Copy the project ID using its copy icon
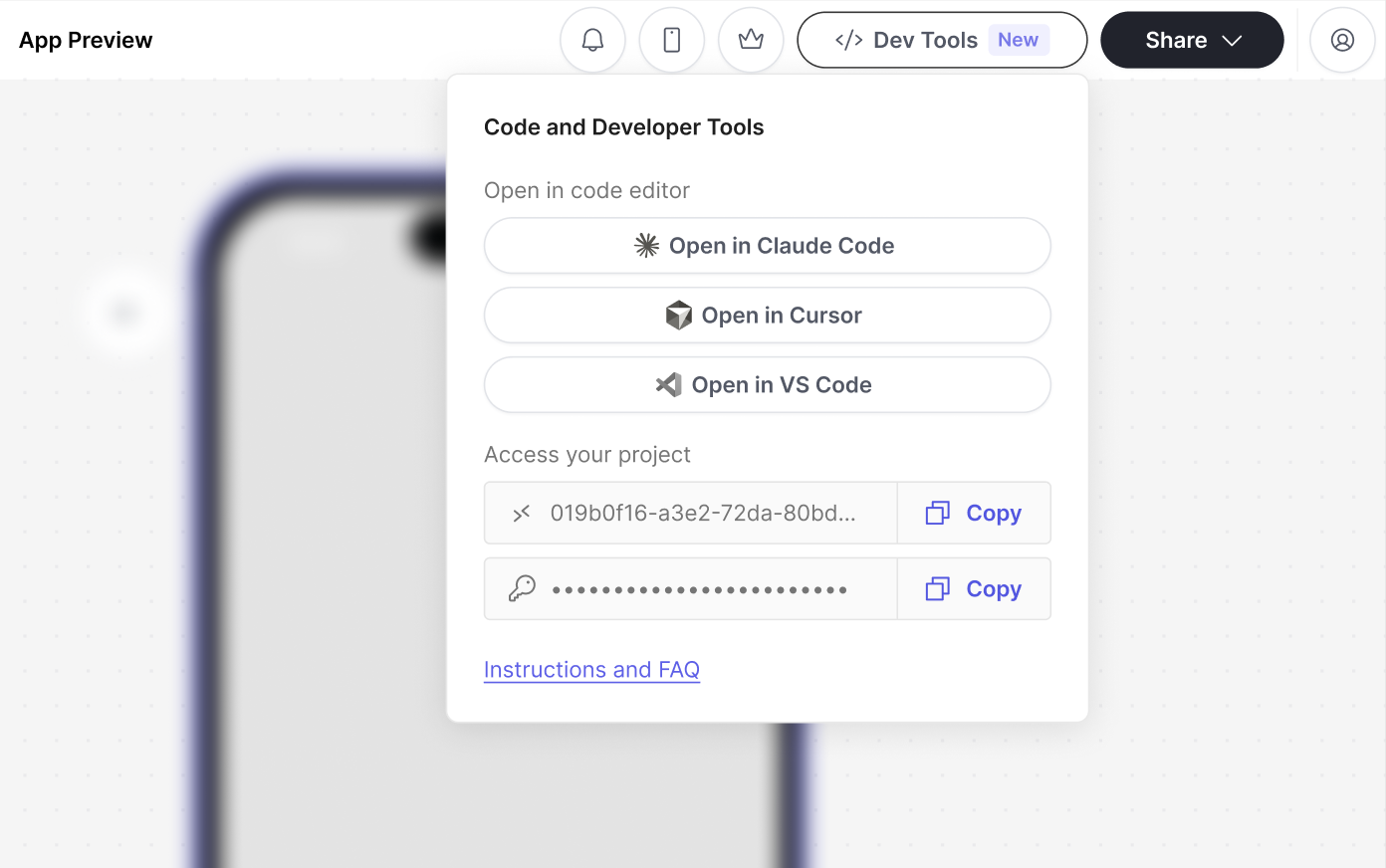The image size is (1386, 868). point(937,513)
